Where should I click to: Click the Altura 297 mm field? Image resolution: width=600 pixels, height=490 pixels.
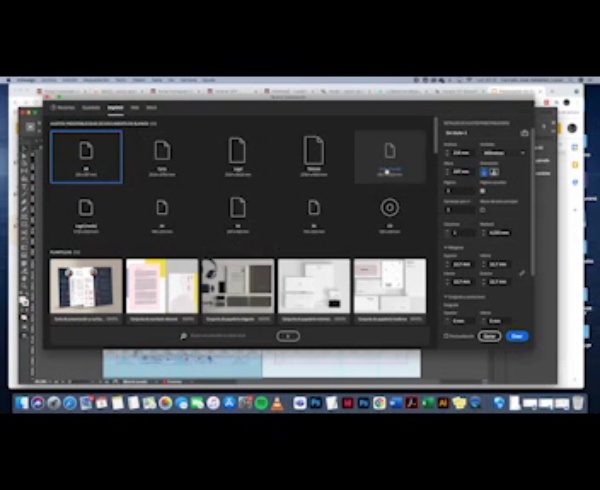tap(463, 172)
